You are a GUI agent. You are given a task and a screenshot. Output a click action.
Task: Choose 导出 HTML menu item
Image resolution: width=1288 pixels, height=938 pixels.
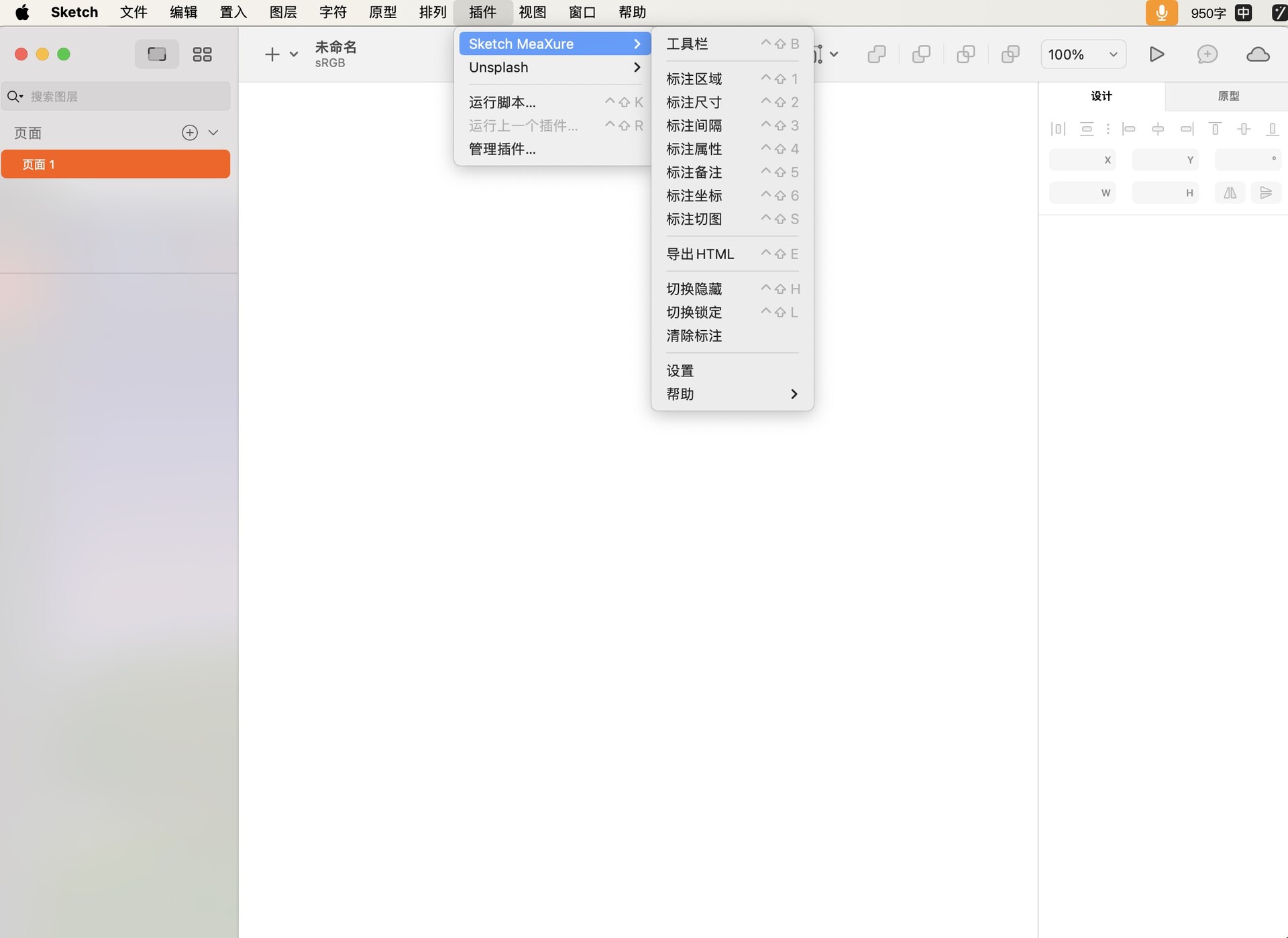point(732,254)
